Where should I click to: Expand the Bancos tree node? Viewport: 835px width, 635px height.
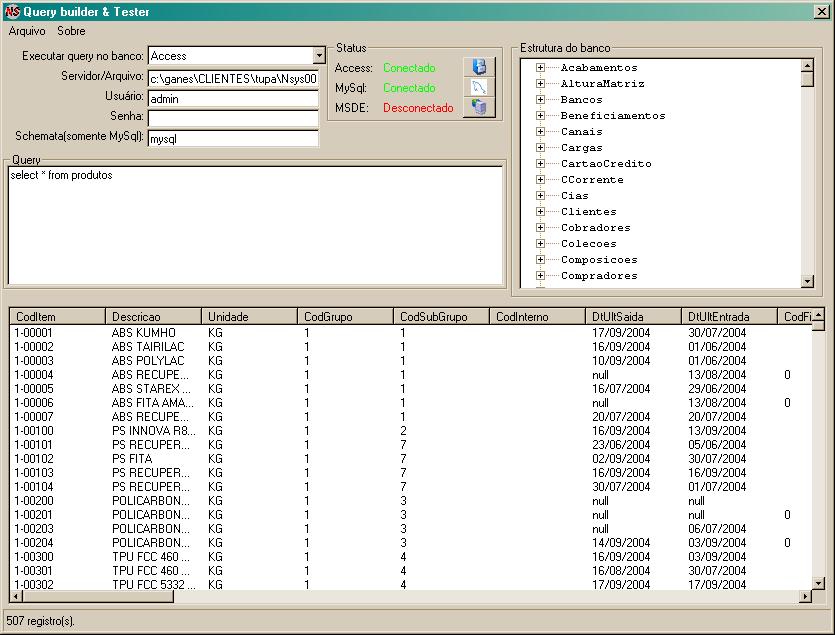point(540,100)
